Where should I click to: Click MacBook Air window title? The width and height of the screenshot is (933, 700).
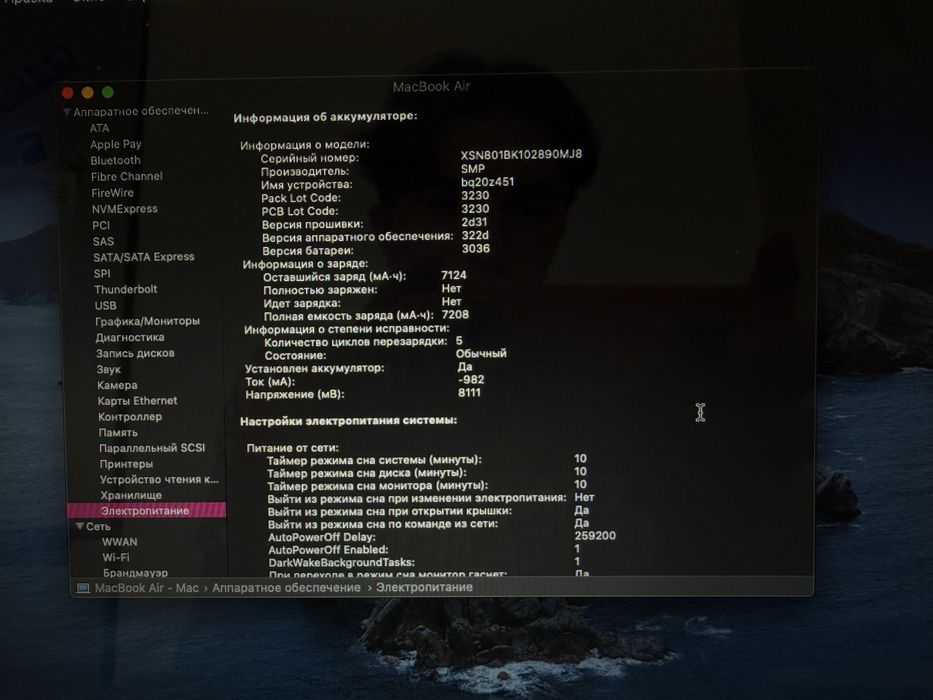point(431,86)
